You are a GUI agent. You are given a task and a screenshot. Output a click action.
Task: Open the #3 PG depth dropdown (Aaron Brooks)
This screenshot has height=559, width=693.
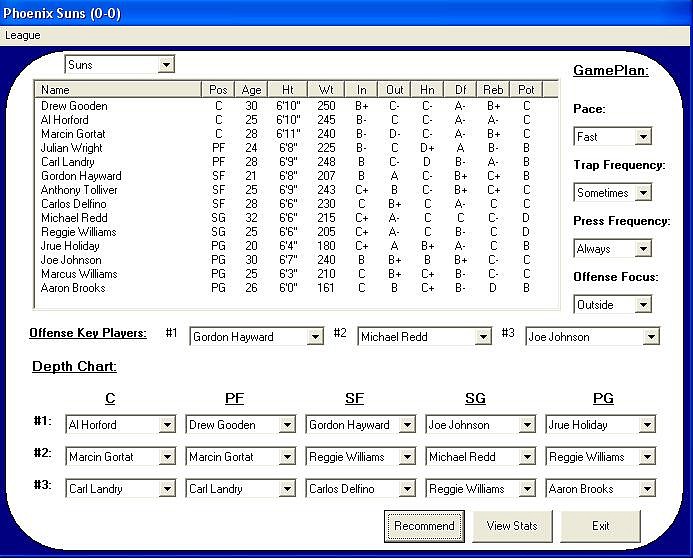coord(601,489)
